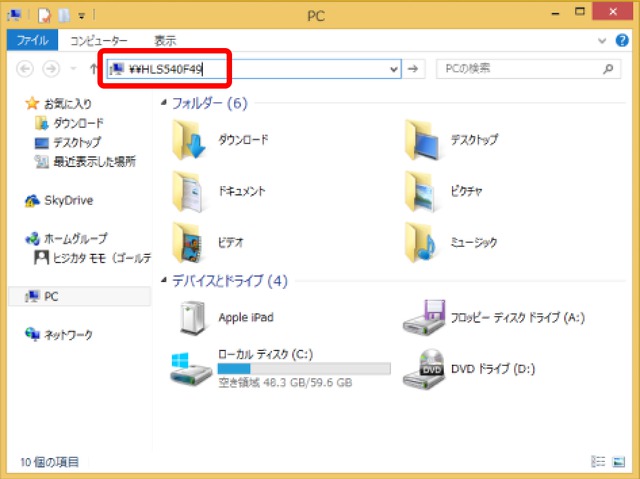Click the 空き領域 48.3 GB/59.6 GB text
The image size is (640, 479).
click(285, 383)
